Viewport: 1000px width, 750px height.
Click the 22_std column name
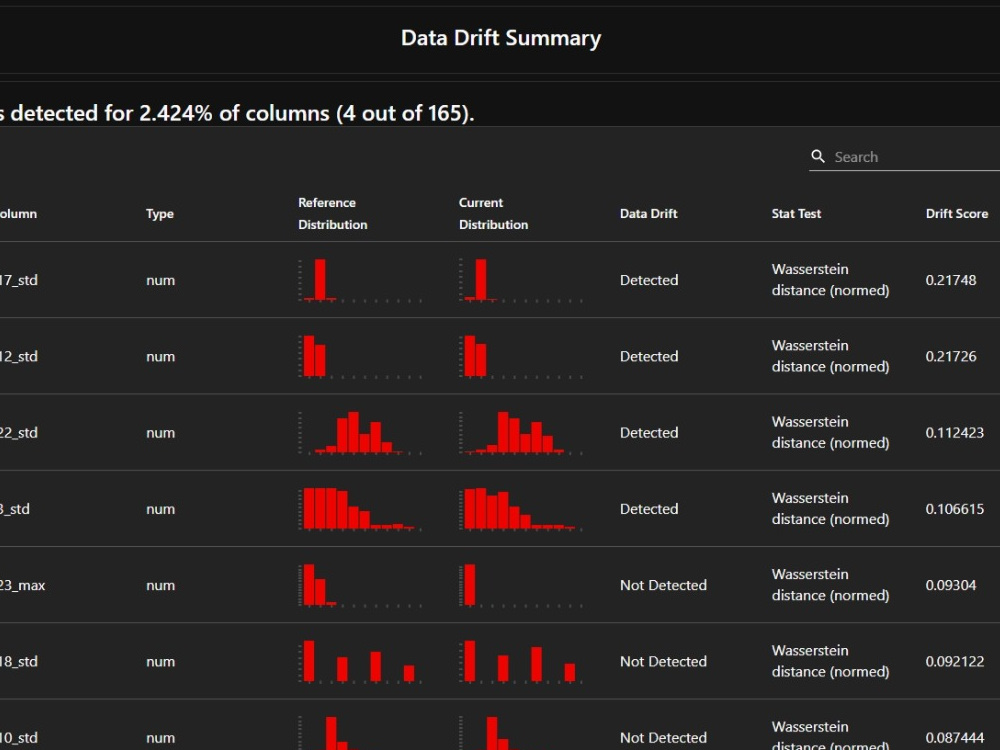coord(18,432)
